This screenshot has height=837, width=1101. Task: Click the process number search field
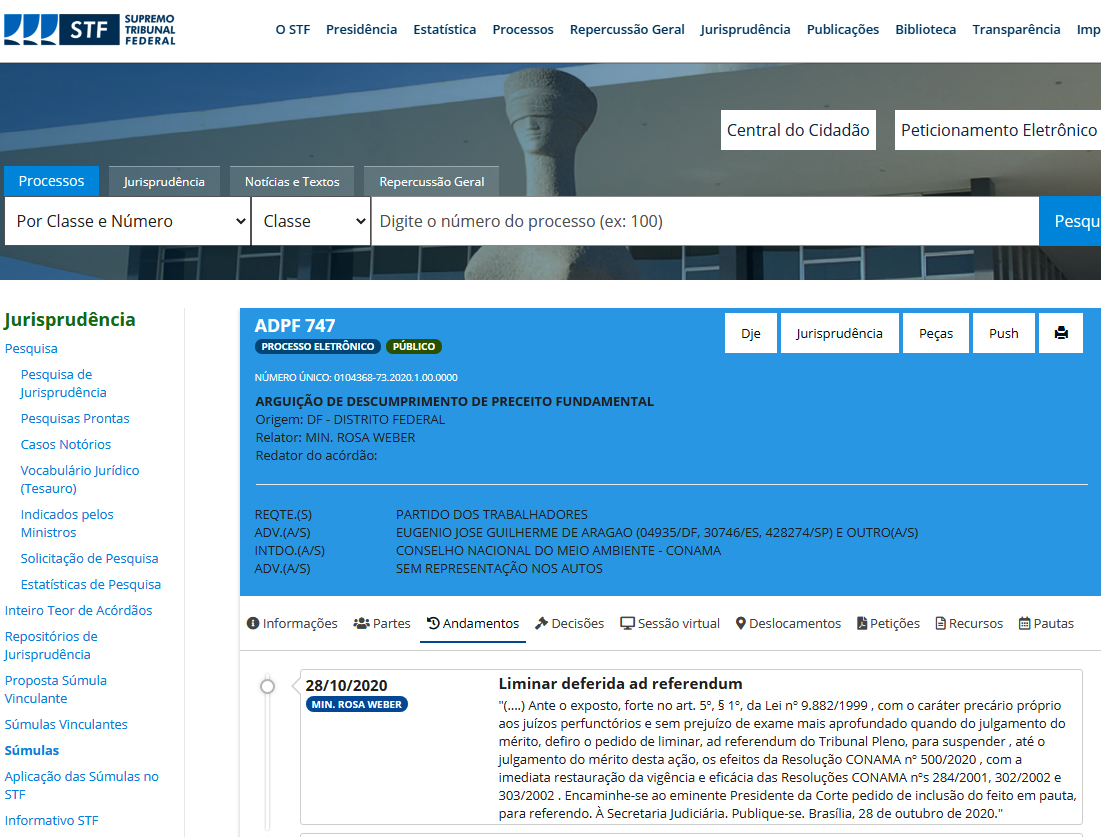click(705, 221)
